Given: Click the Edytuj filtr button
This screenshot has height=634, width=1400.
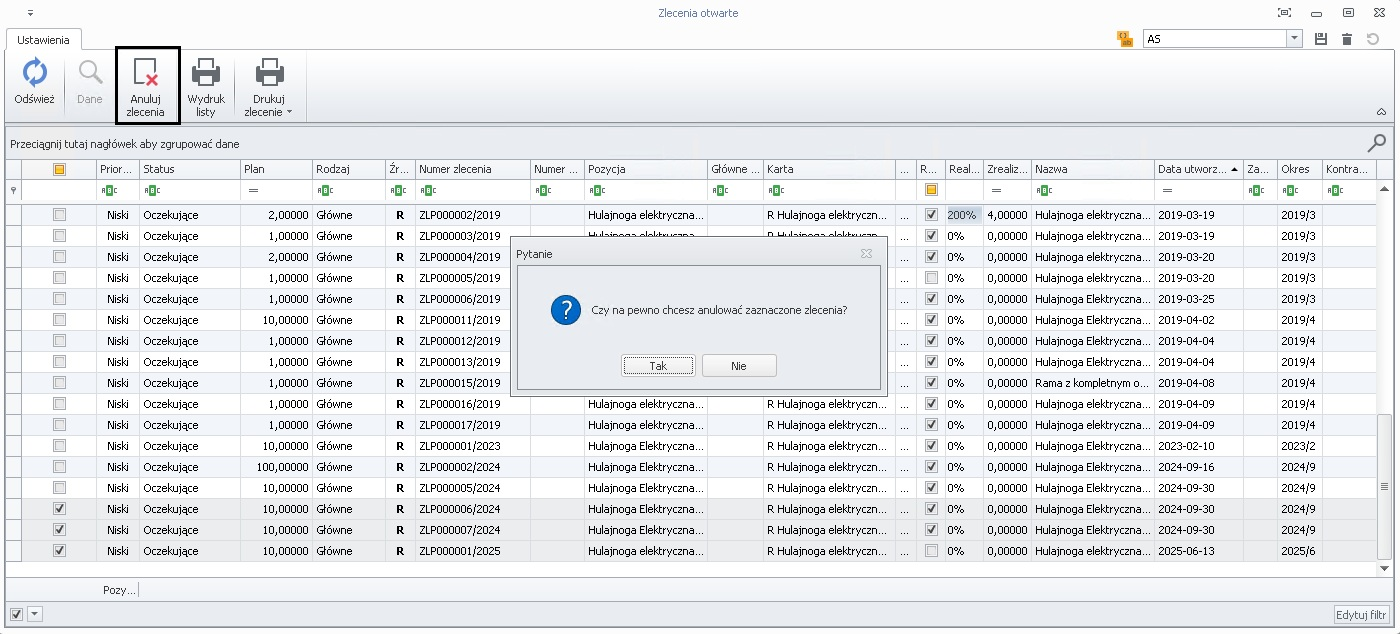Looking at the screenshot, I should point(1362,614).
